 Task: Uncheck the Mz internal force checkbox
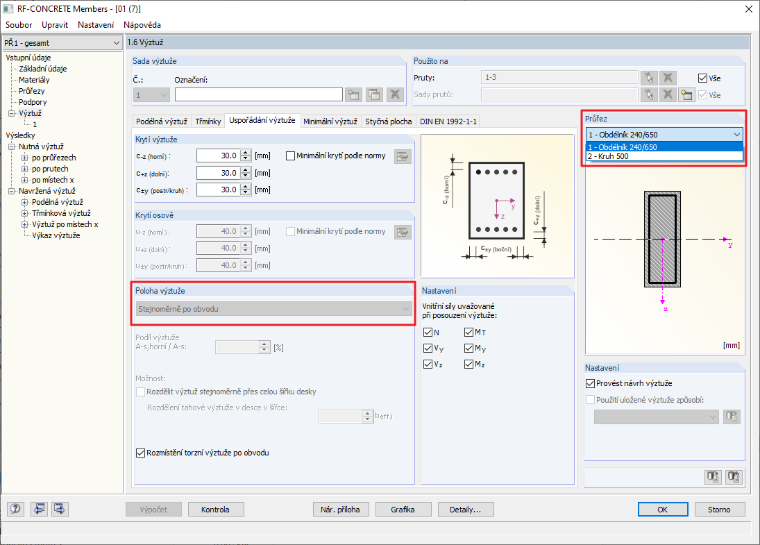[468, 364]
